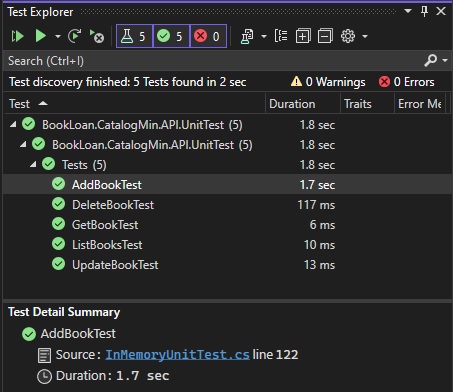
Task: Run All Tests In View icon
Action: coord(17,36)
